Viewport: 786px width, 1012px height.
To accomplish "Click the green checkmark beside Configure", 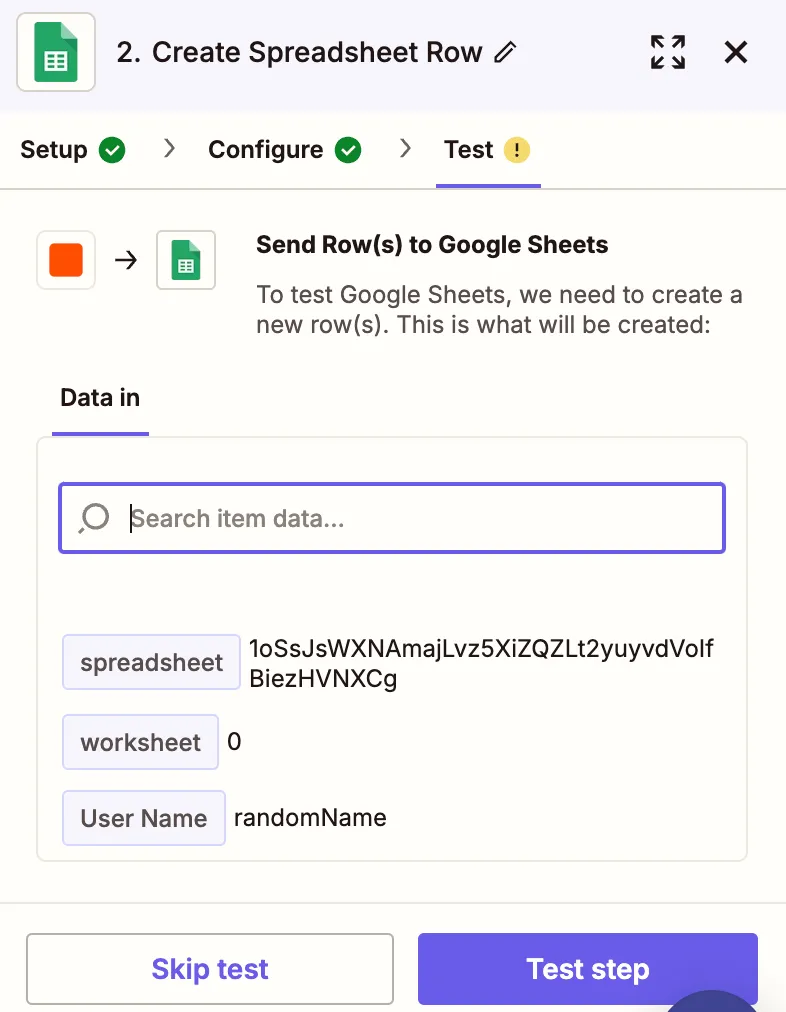I will coord(348,150).
